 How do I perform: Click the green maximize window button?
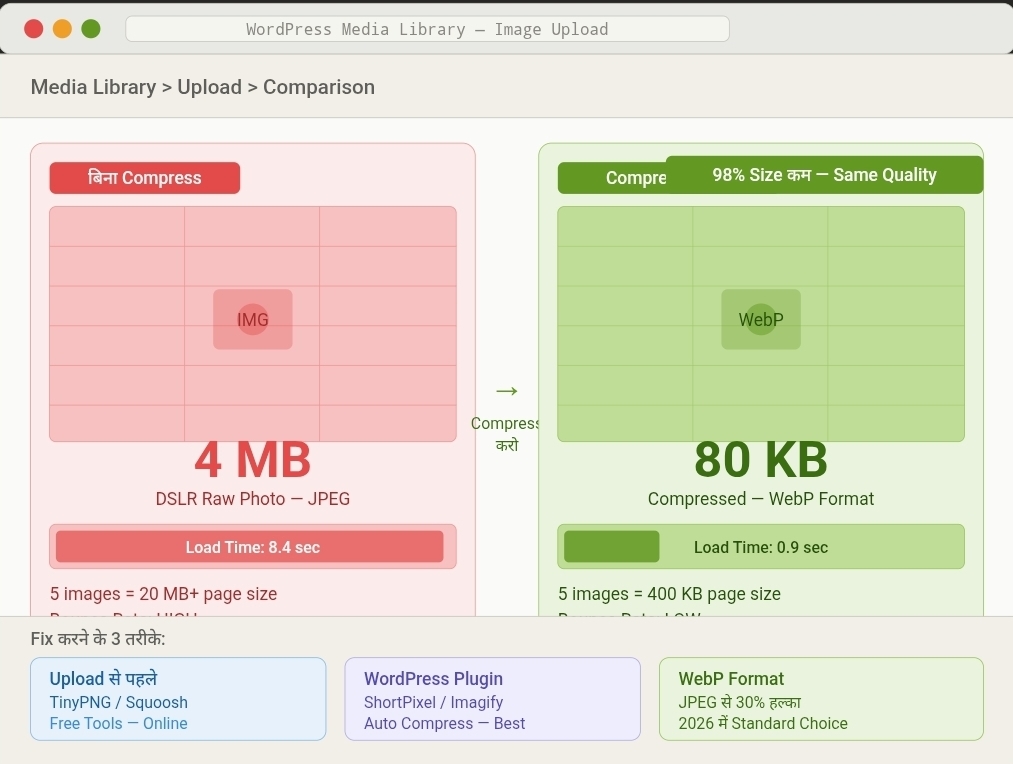(x=91, y=29)
